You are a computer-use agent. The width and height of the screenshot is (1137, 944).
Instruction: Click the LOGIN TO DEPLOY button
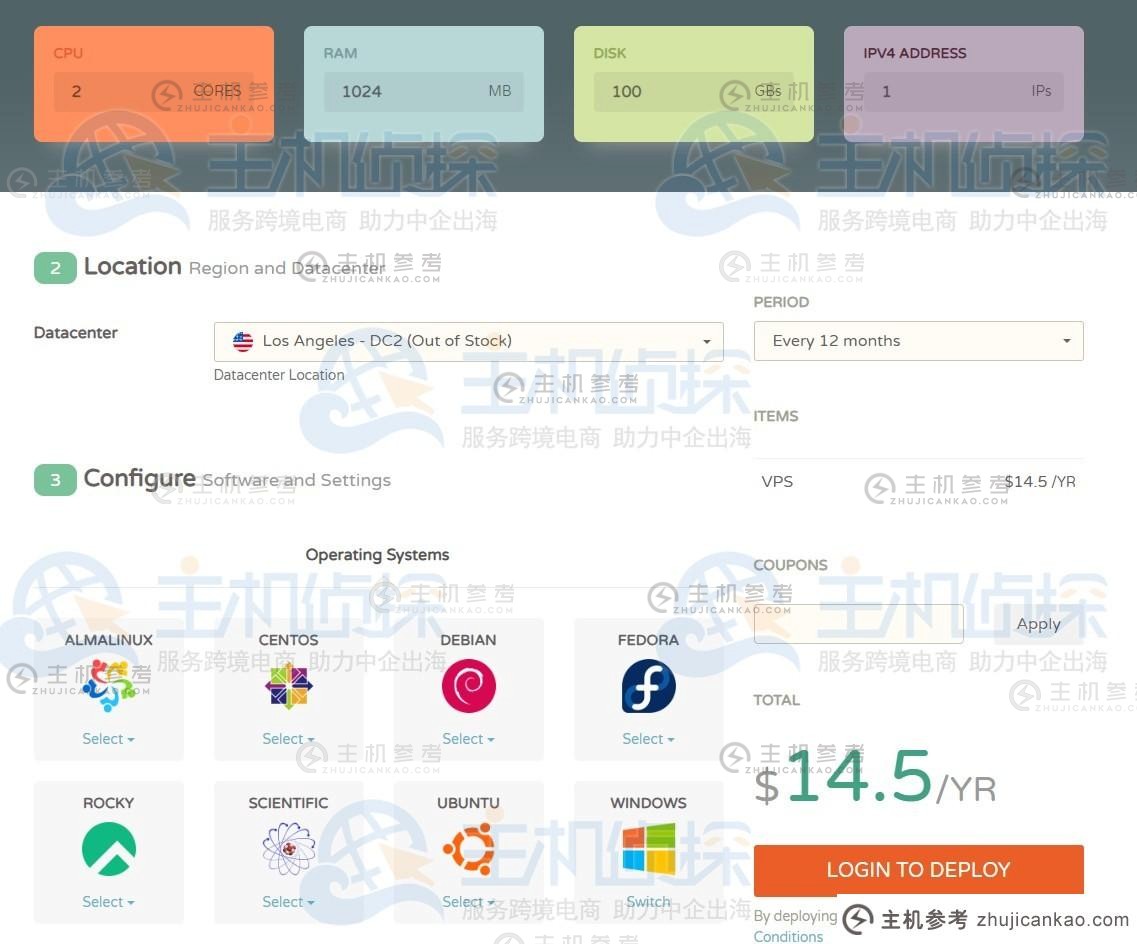917,869
